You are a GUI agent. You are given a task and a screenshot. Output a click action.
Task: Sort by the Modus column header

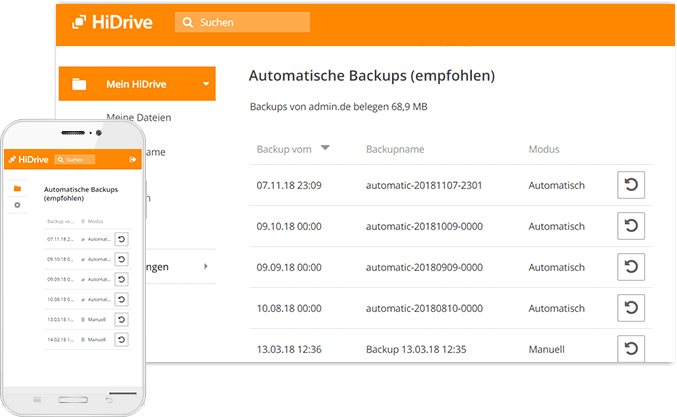click(x=544, y=149)
